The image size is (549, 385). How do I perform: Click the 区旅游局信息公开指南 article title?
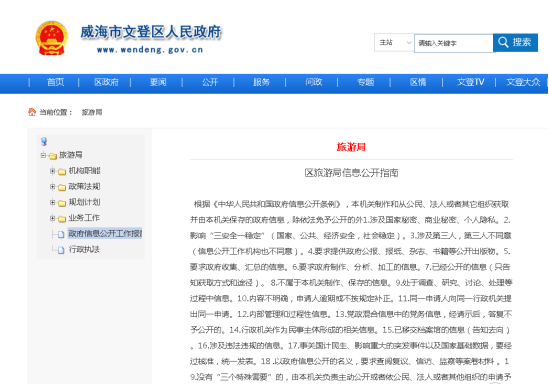pyautogui.click(x=352, y=173)
